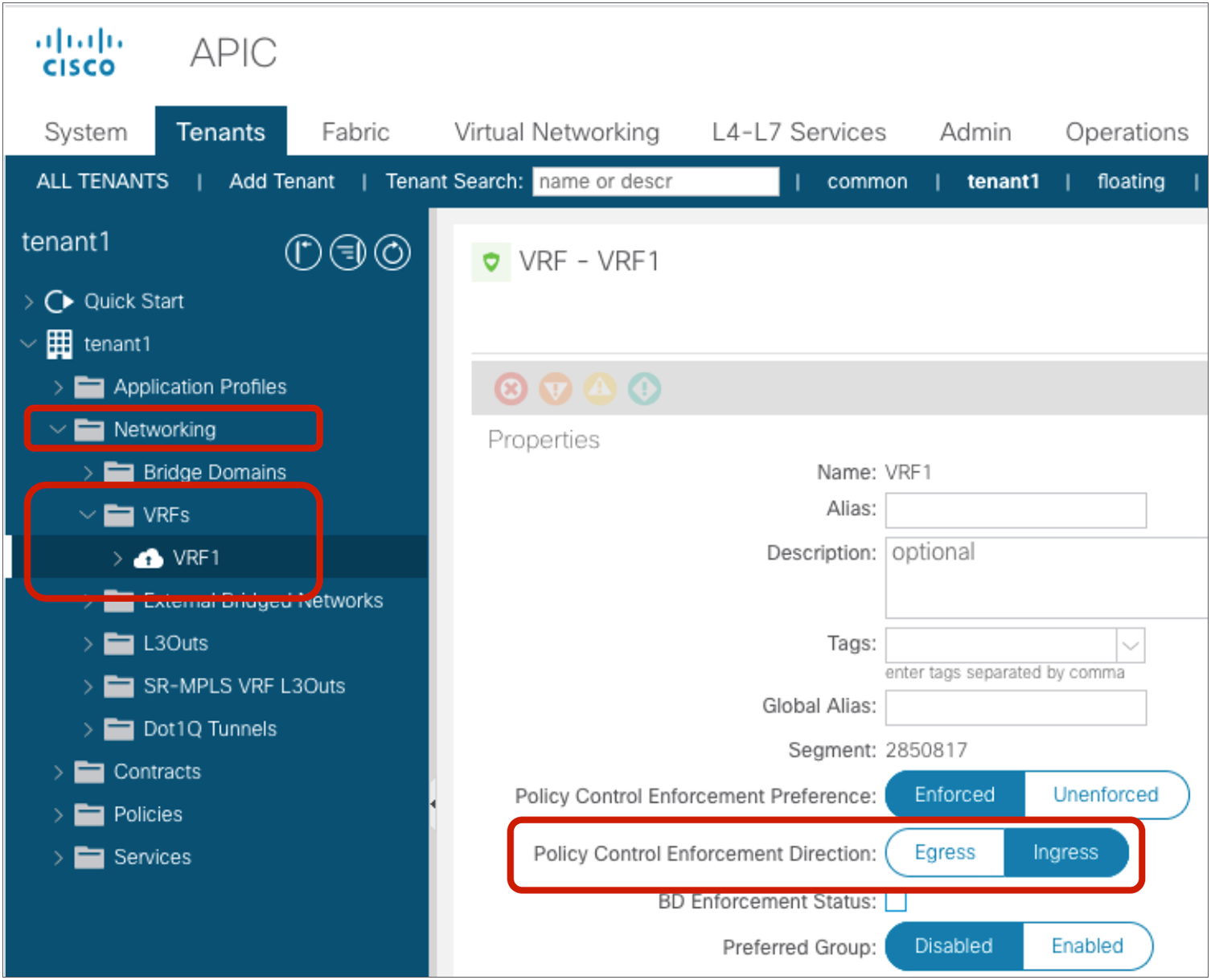Select Egress enforcement direction

point(945,852)
